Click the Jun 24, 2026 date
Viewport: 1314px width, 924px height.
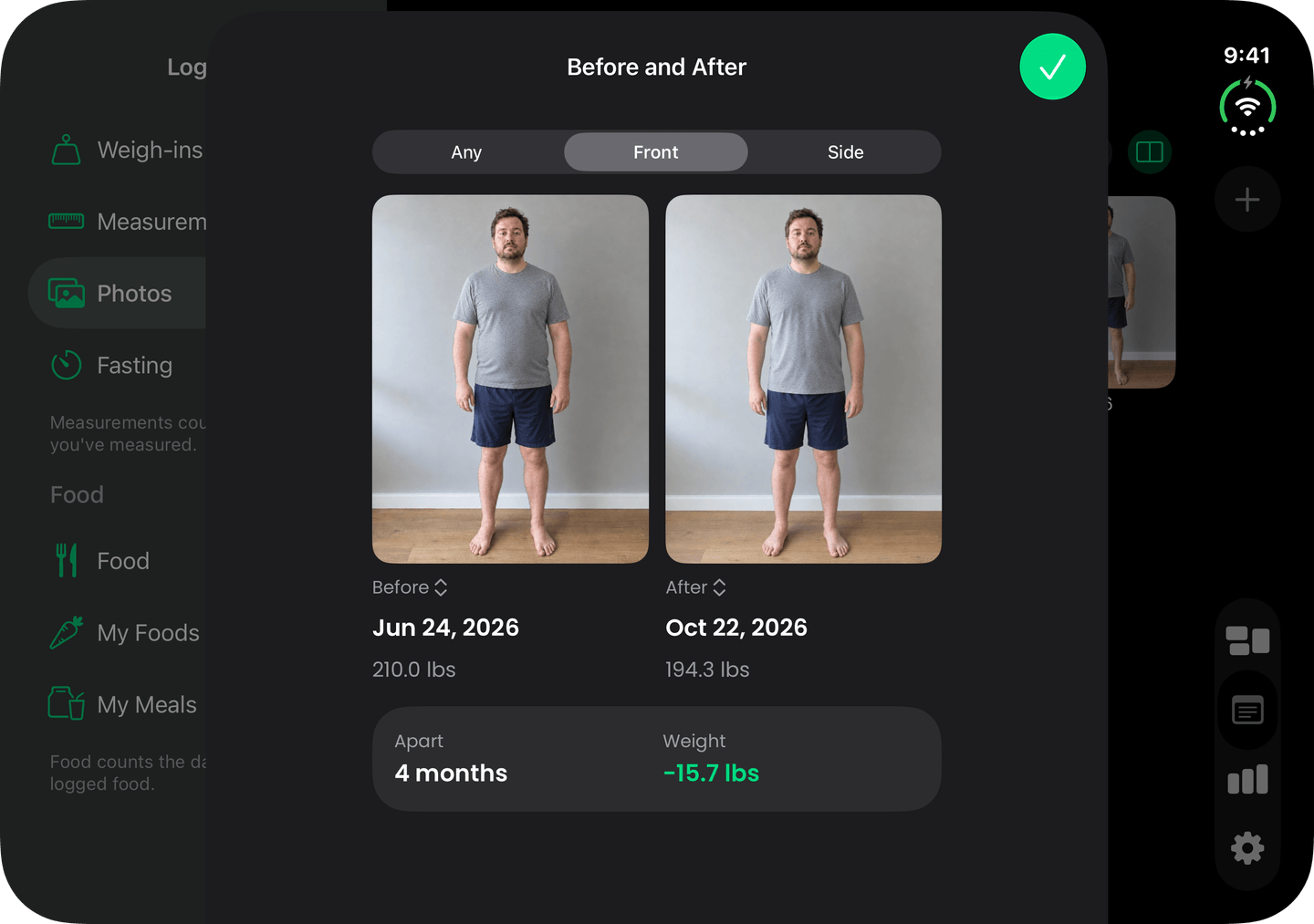coord(445,628)
